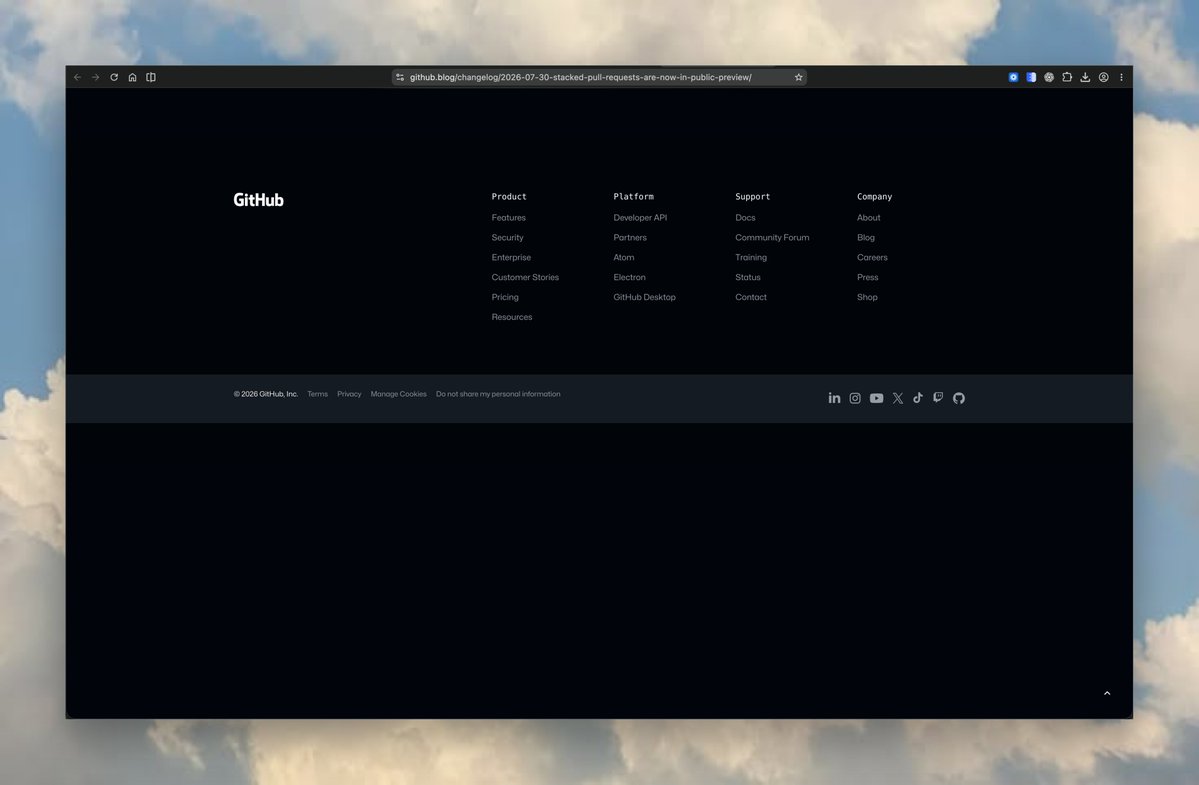Click the © 2026 GitHub, Inc. text

[x=265, y=394]
